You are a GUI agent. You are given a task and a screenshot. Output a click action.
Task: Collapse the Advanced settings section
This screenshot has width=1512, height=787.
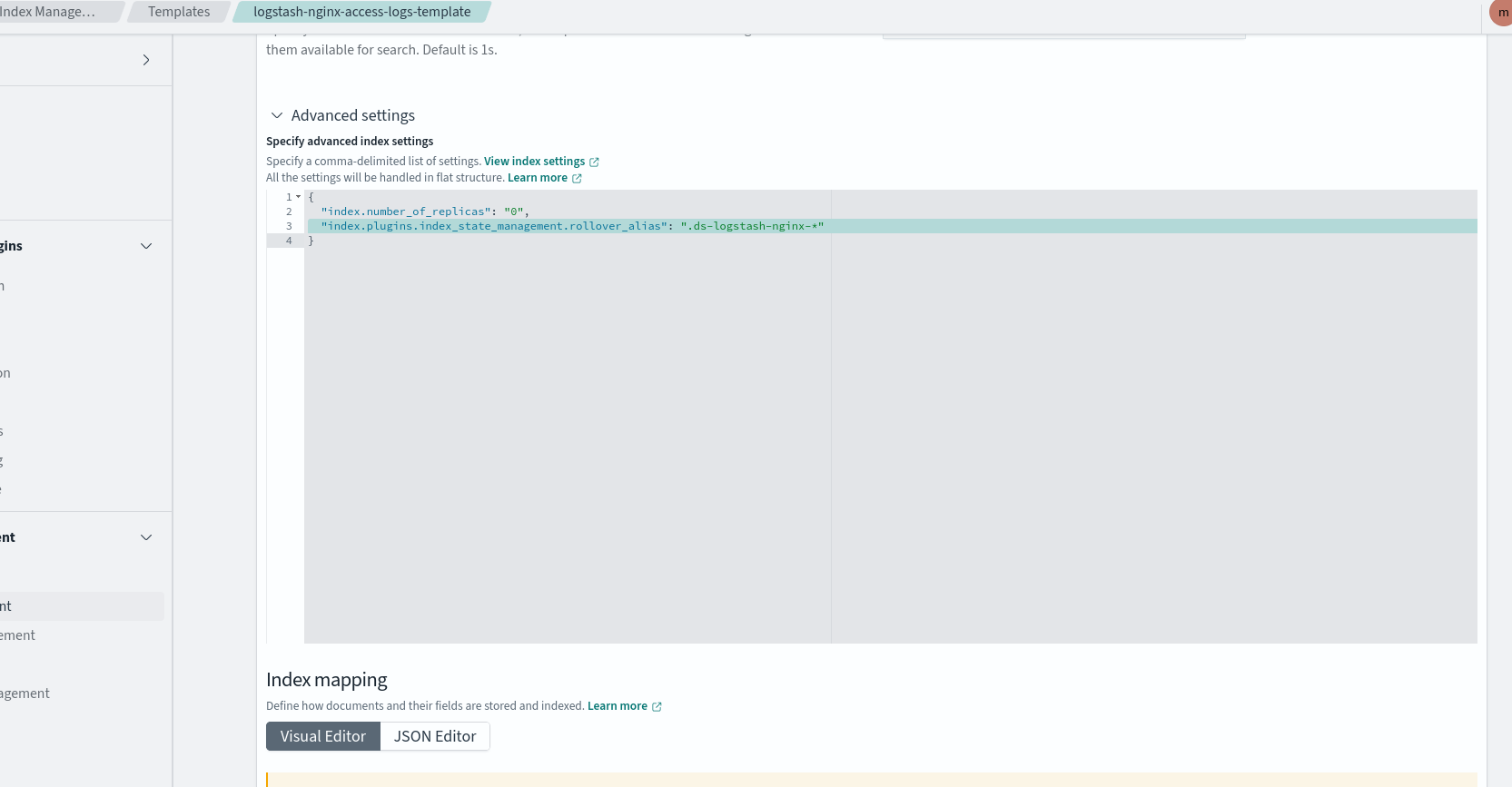click(x=277, y=115)
